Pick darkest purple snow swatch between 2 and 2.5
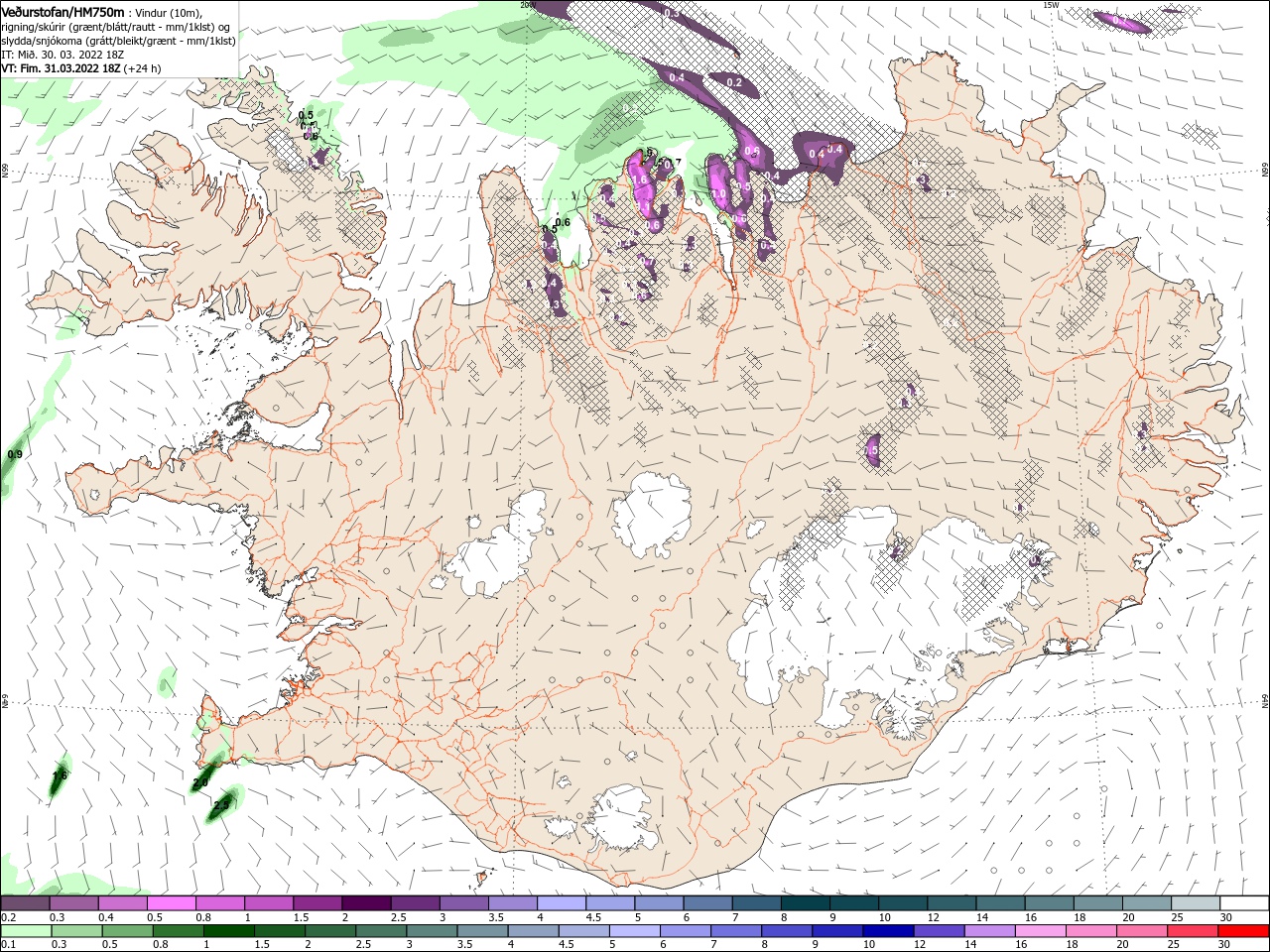The width and height of the screenshot is (1270, 952). pyautogui.click(x=366, y=903)
